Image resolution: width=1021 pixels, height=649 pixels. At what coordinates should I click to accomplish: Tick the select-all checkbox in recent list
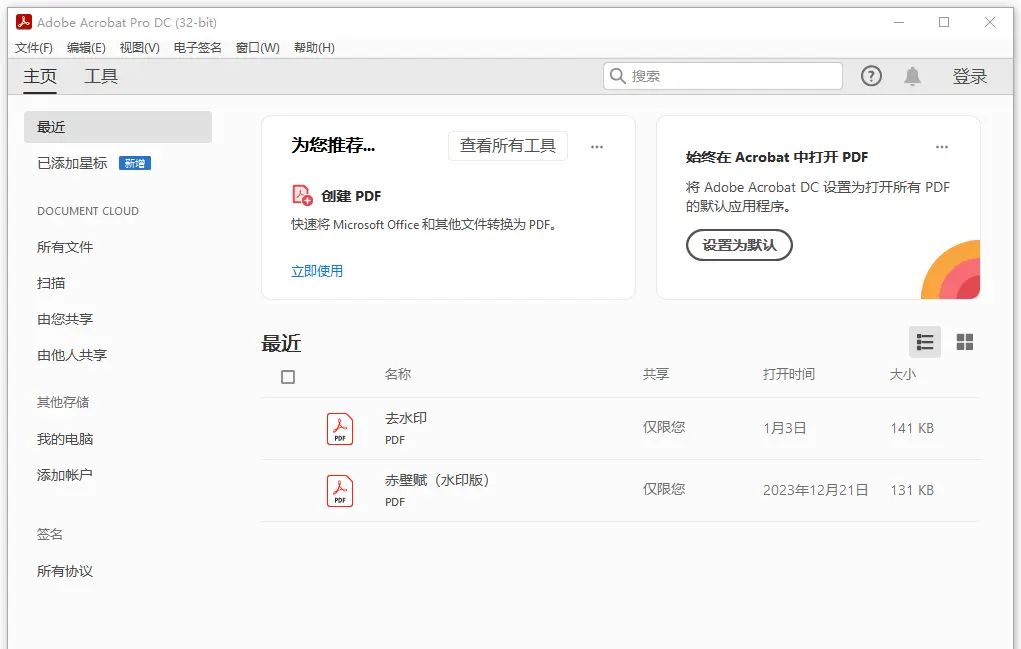pyautogui.click(x=288, y=377)
